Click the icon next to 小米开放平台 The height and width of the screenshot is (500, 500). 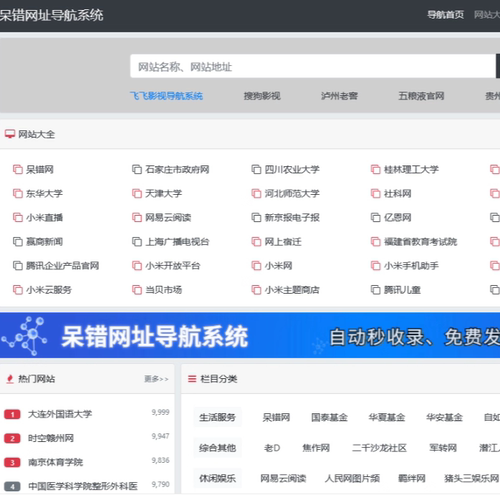pos(137,266)
